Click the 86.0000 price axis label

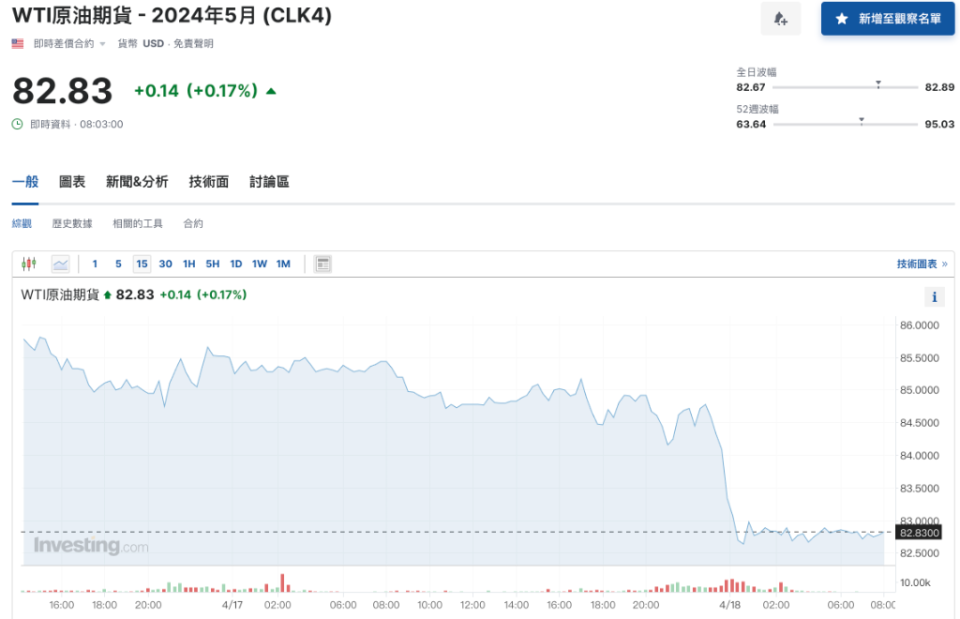coord(919,325)
